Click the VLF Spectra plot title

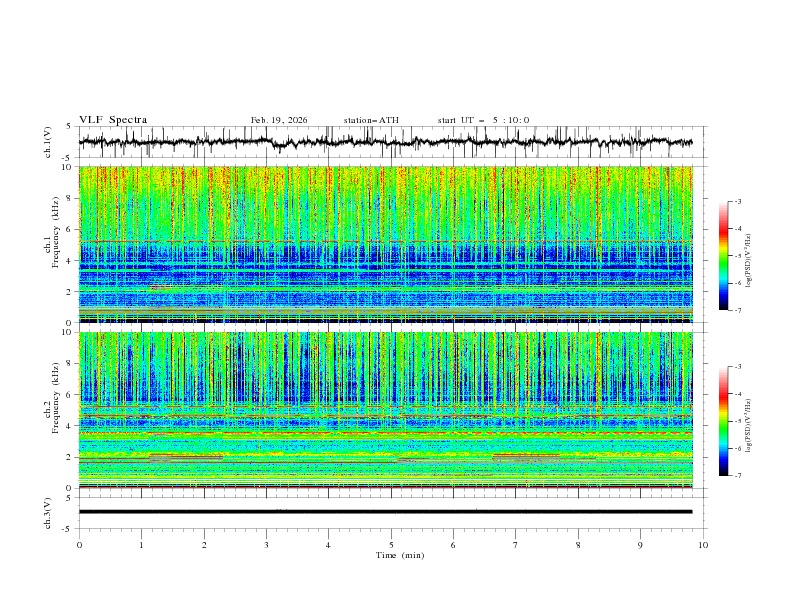113,120
